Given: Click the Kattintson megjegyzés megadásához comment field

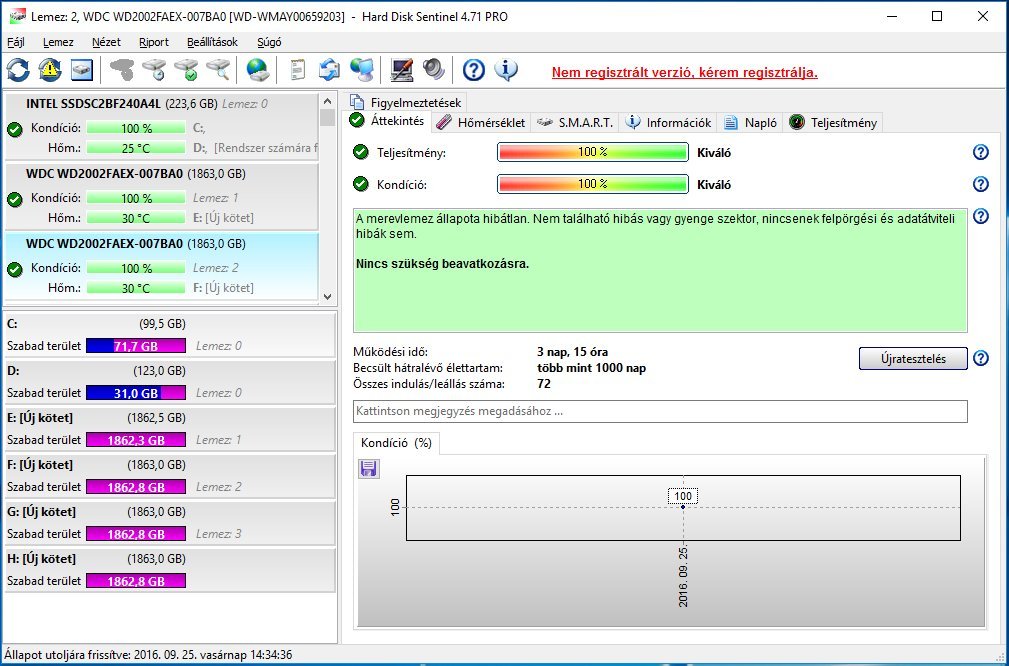Looking at the screenshot, I should coord(660,411).
